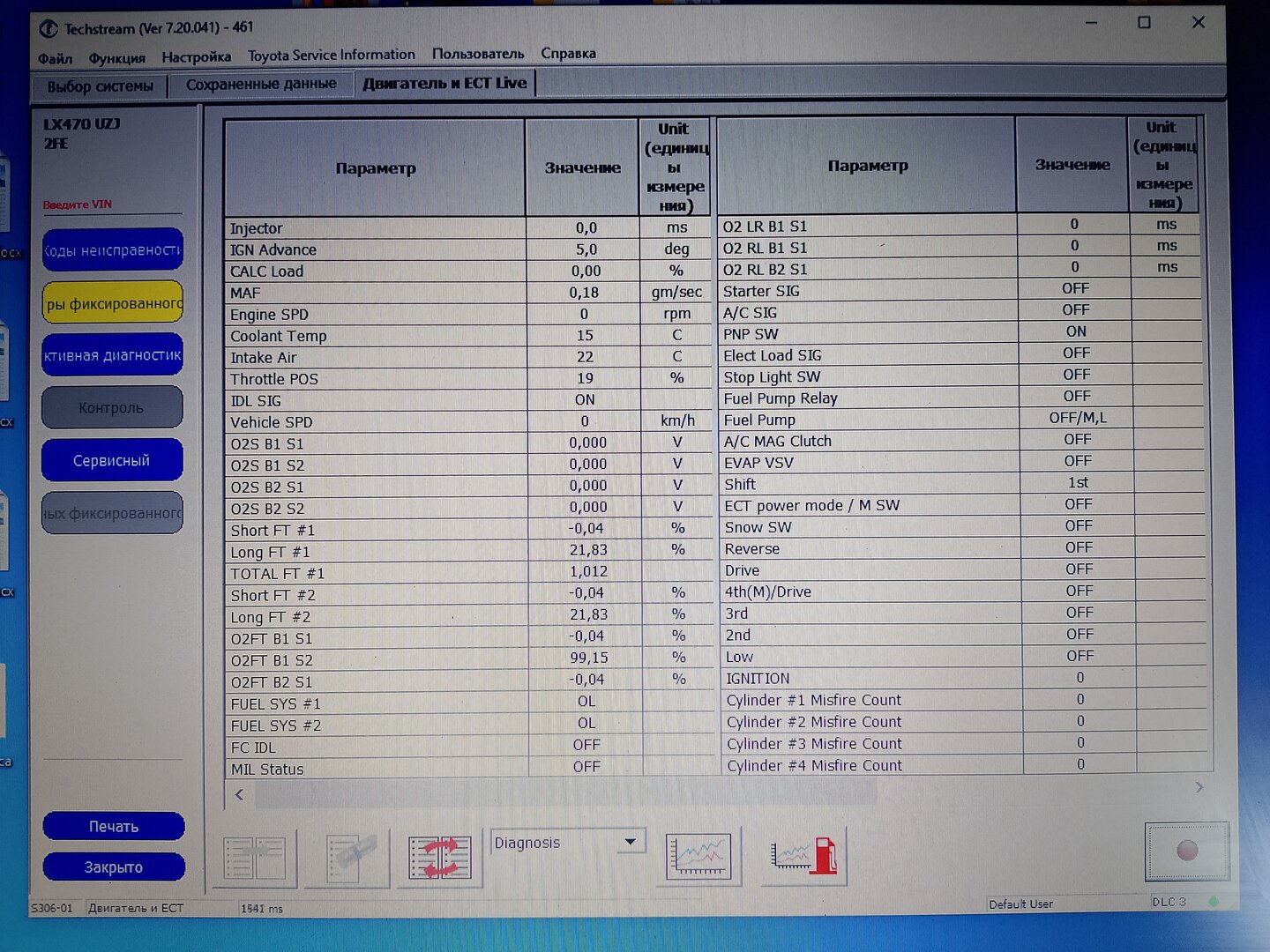The height and width of the screenshot is (952, 1270).
Task: Select the Coolant Temp parameter row
Action: [x=467, y=336]
